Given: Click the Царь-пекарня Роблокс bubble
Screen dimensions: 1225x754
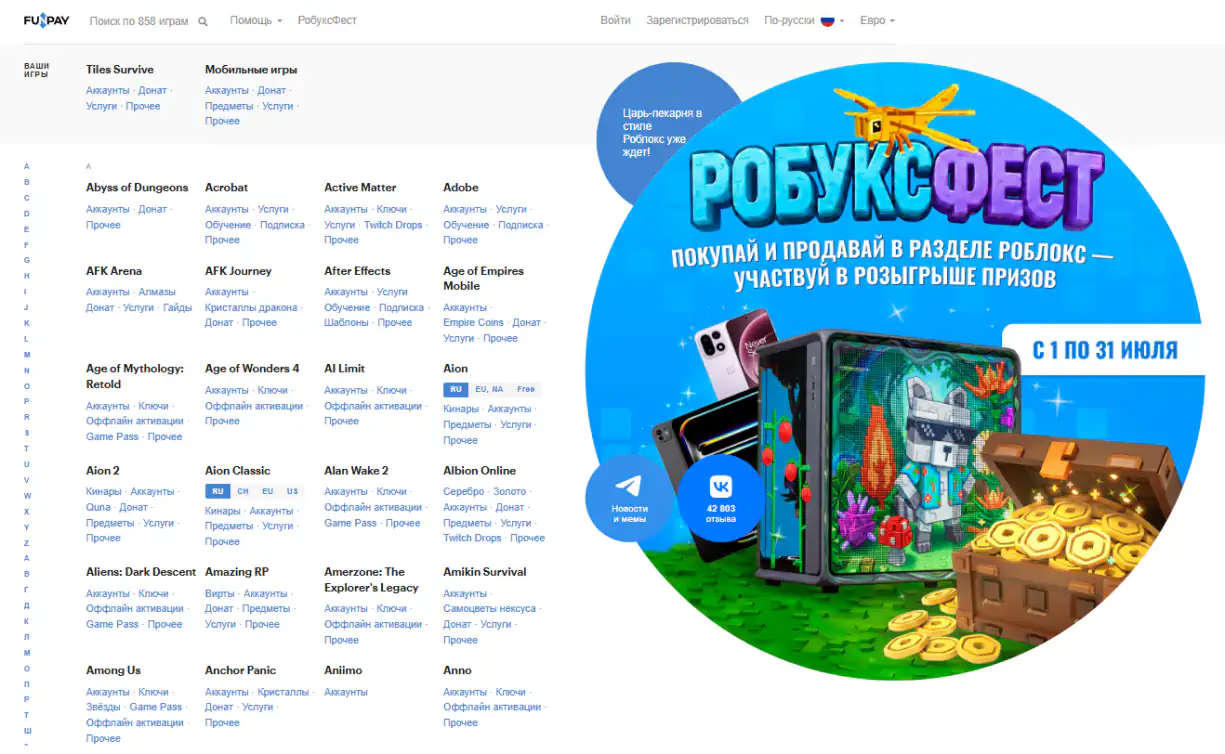Looking at the screenshot, I should click(x=662, y=133).
